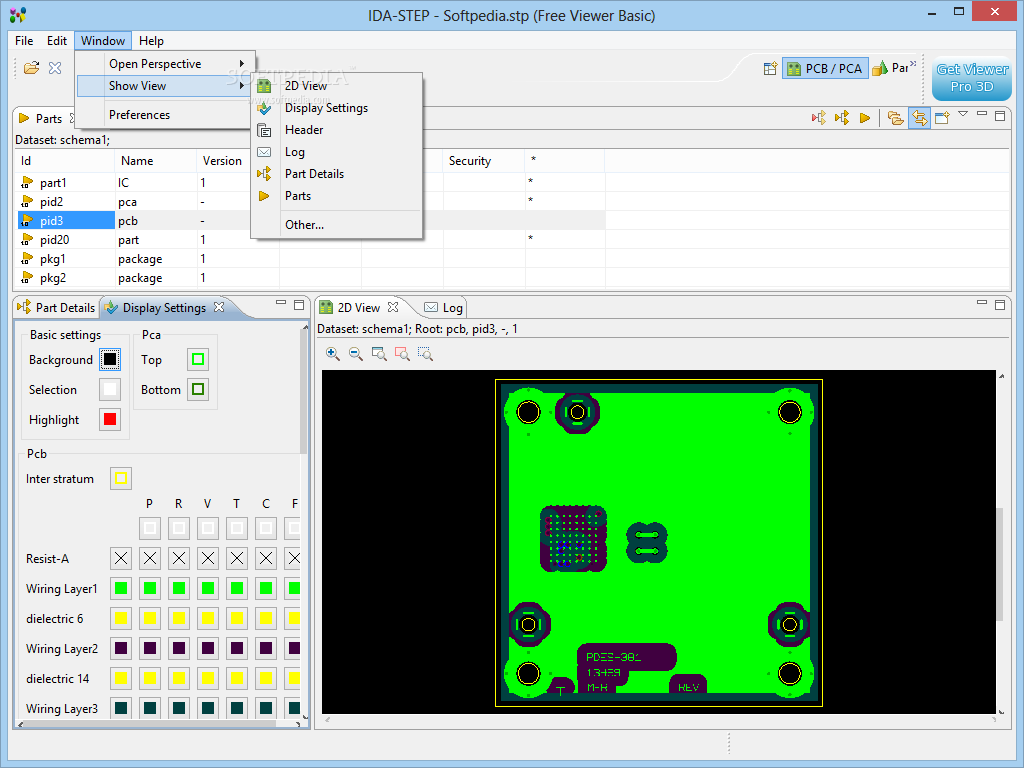Click the open file folder icon
This screenshot has width=1024, height=768.
click(31, 67)
